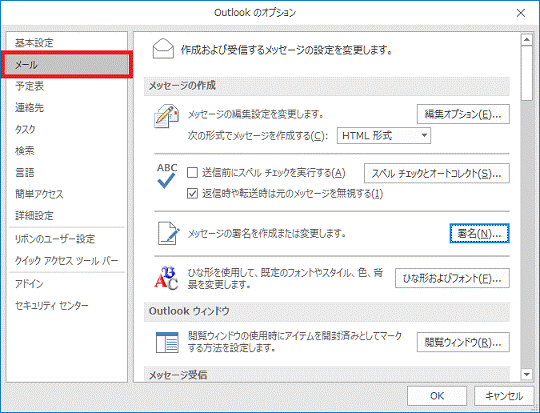Open 予定表 options category
The height and width of the screenshot is (413, 540).
pyautogui.click(x=66, y=86)
